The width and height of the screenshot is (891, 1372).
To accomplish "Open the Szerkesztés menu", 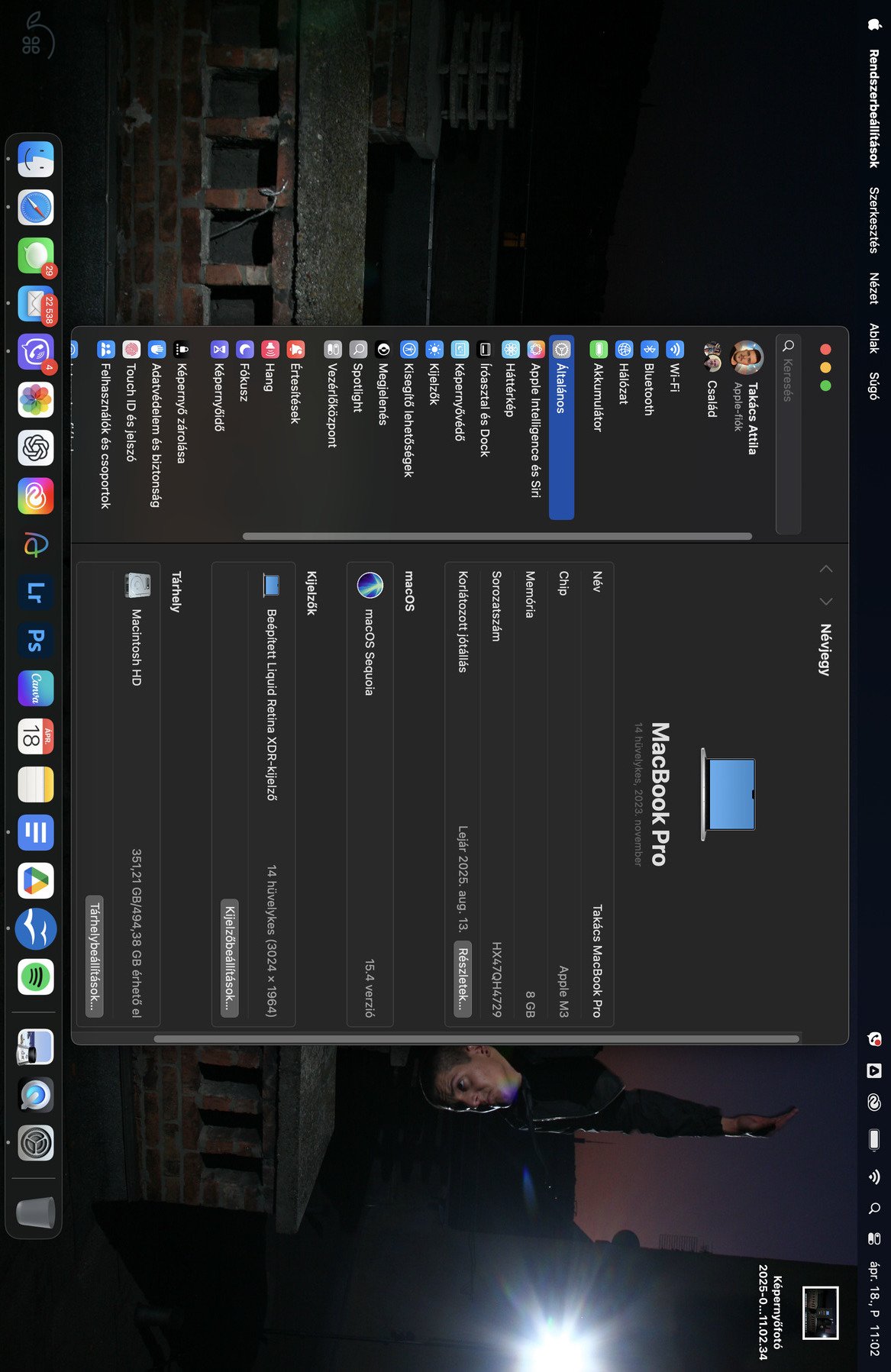I will 874,220.
